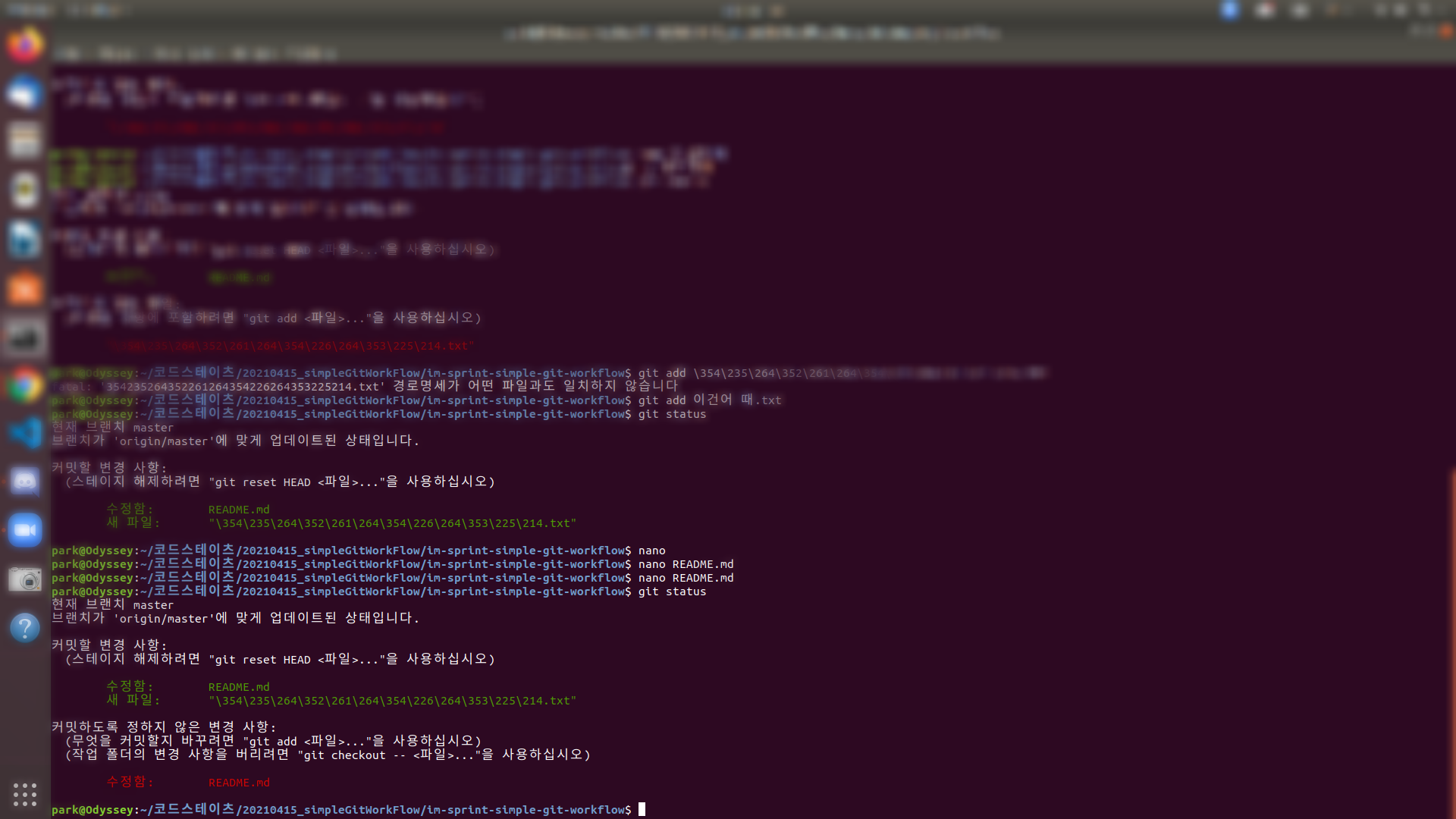Screen dimensions: 1456x819
Task: Show Applications grid at dock bottom
Action: tap(25, 794)
